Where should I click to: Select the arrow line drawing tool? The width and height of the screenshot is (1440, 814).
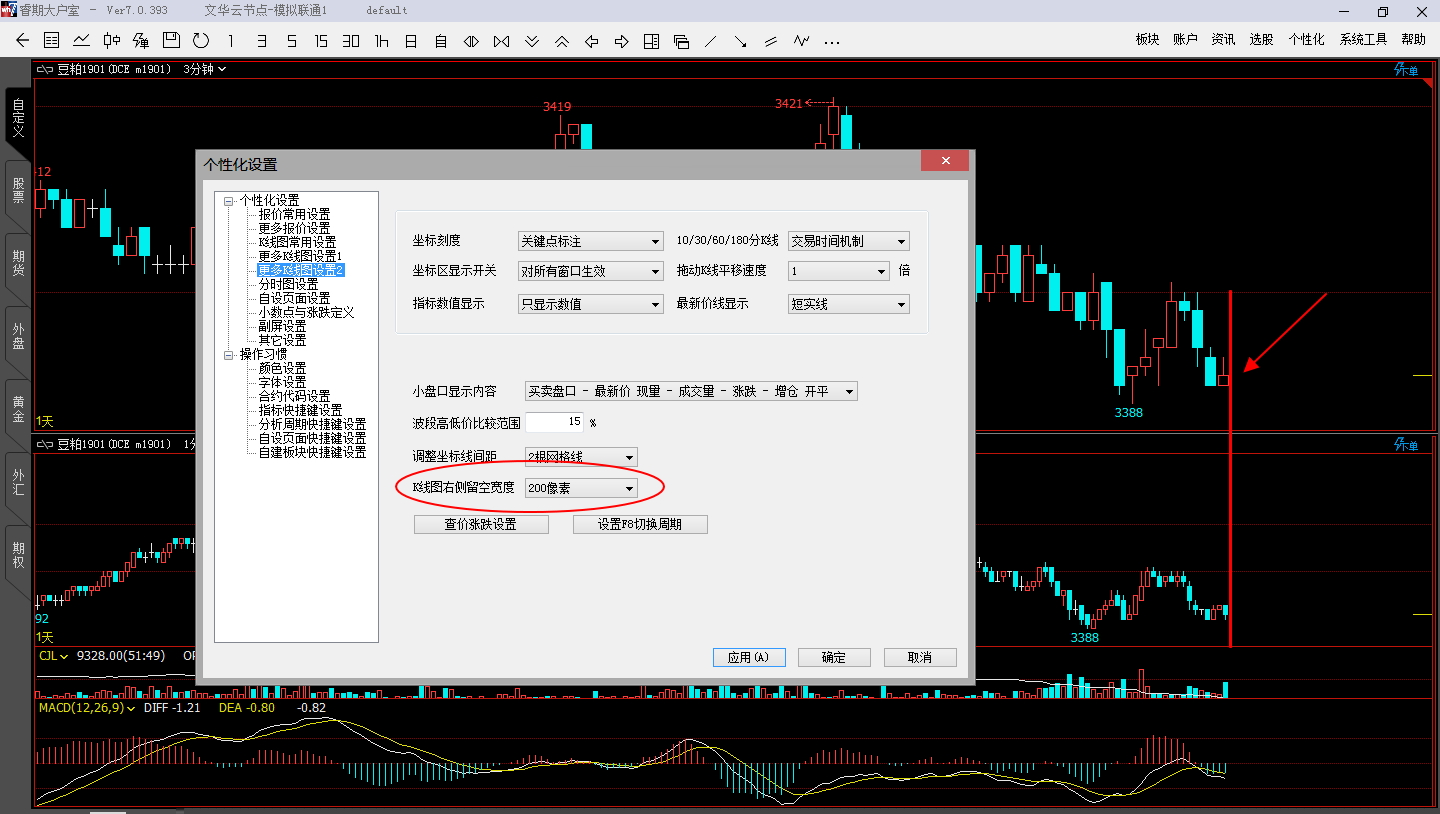tap(740, 41)
